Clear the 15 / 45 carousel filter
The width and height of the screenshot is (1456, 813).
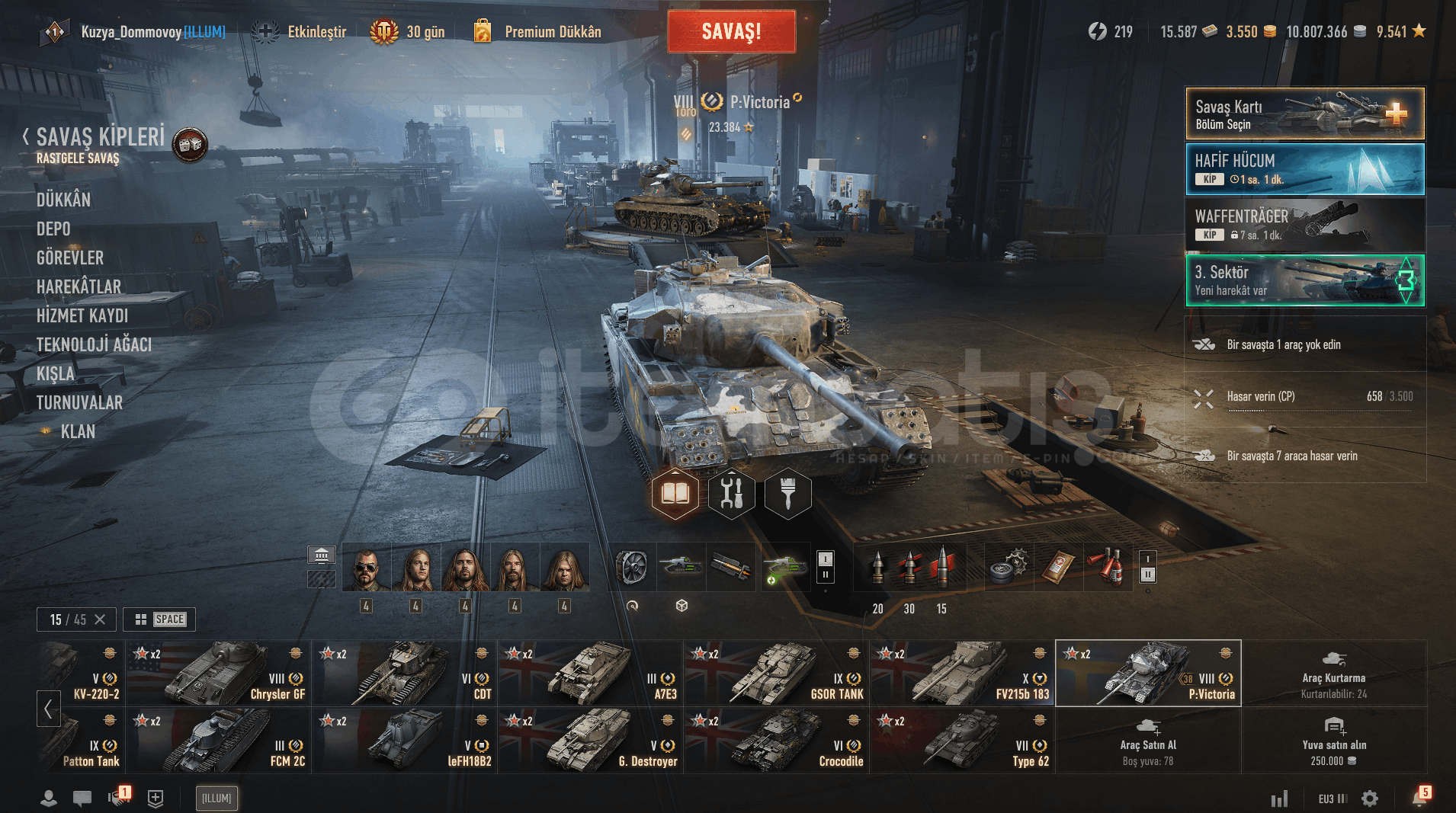coord(100,619)
